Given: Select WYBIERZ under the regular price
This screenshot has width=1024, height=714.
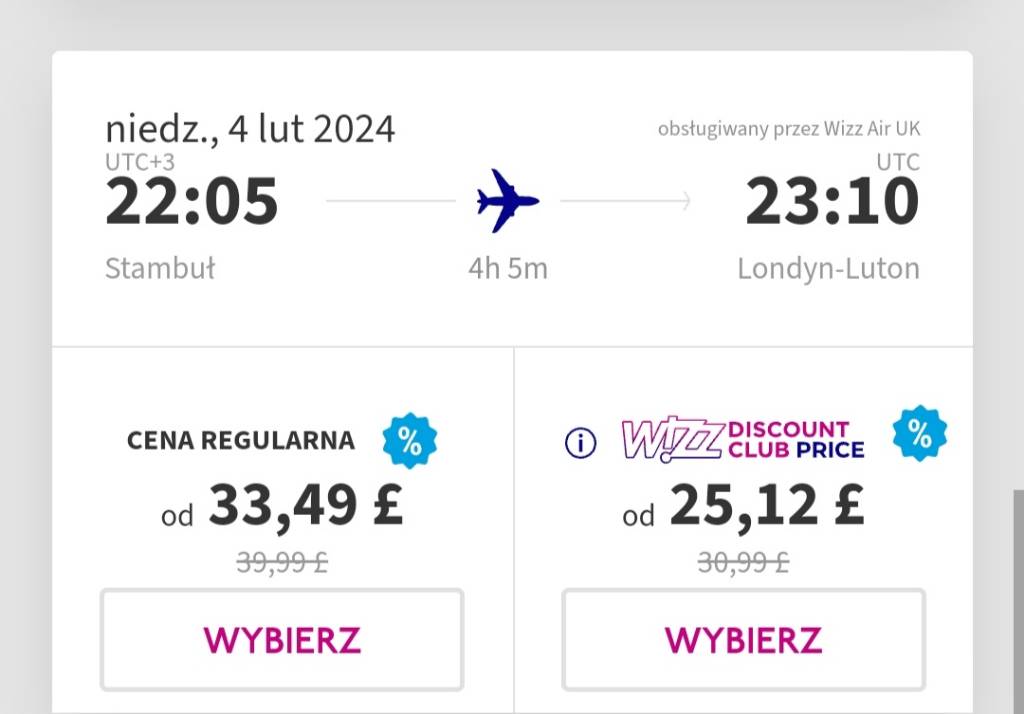Looking at the screenshot, I should [282, 640].
